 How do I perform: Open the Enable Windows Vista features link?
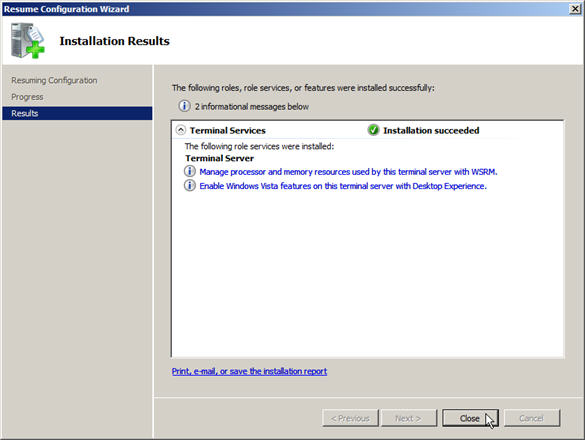click(343, 186)
